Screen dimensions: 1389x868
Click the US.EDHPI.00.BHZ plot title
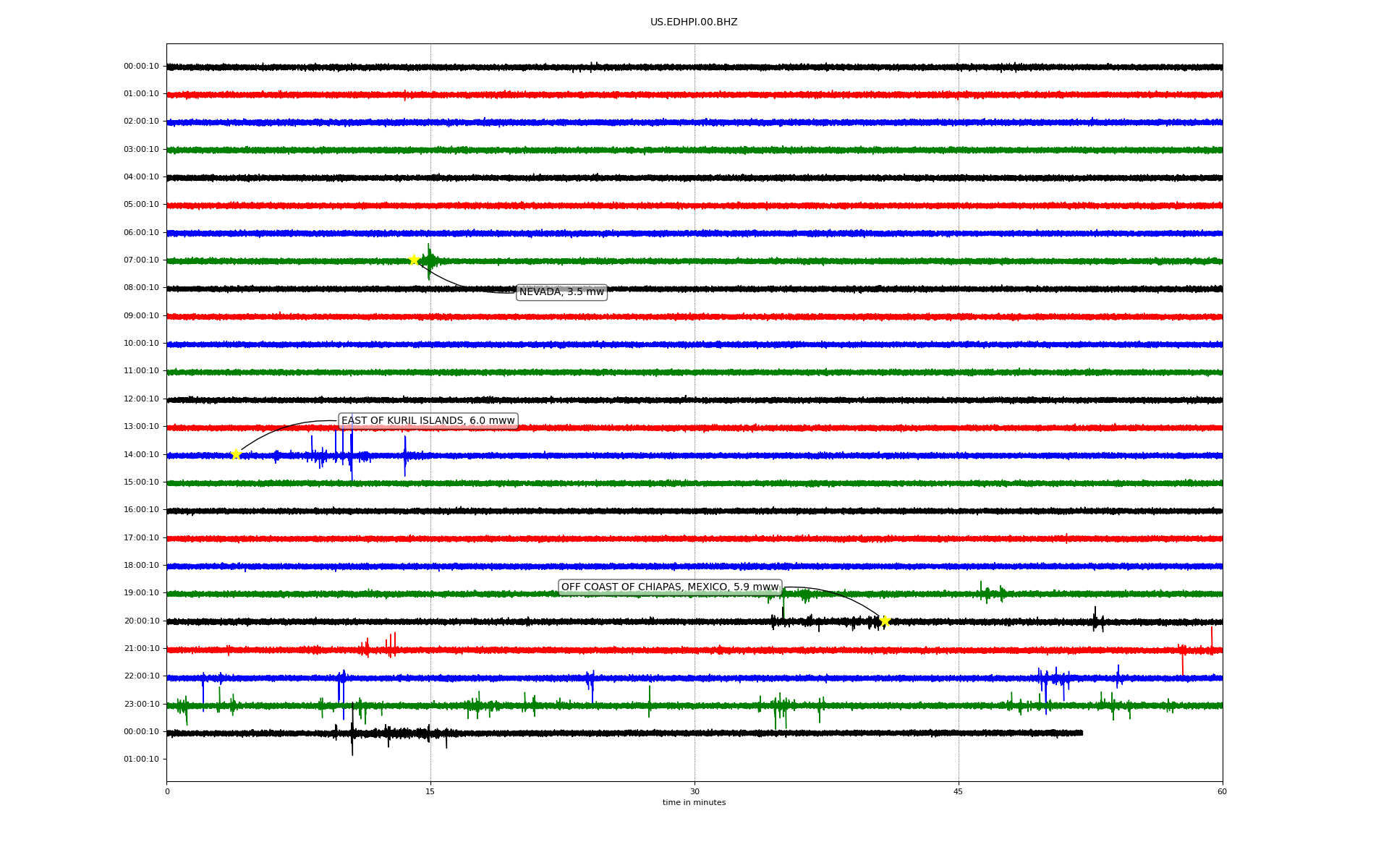[x=694, y=22]
